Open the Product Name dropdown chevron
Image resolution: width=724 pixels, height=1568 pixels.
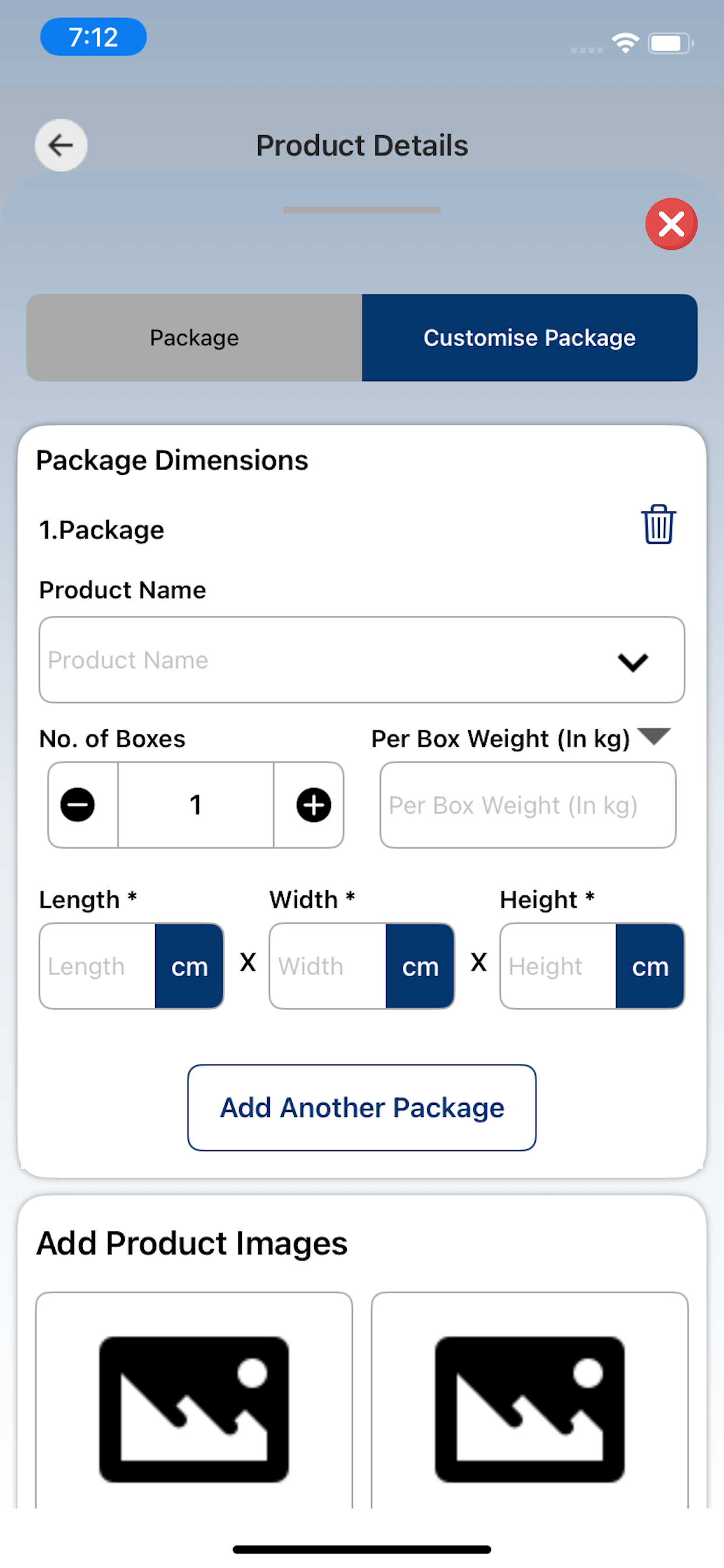click(x=632, y=661)
